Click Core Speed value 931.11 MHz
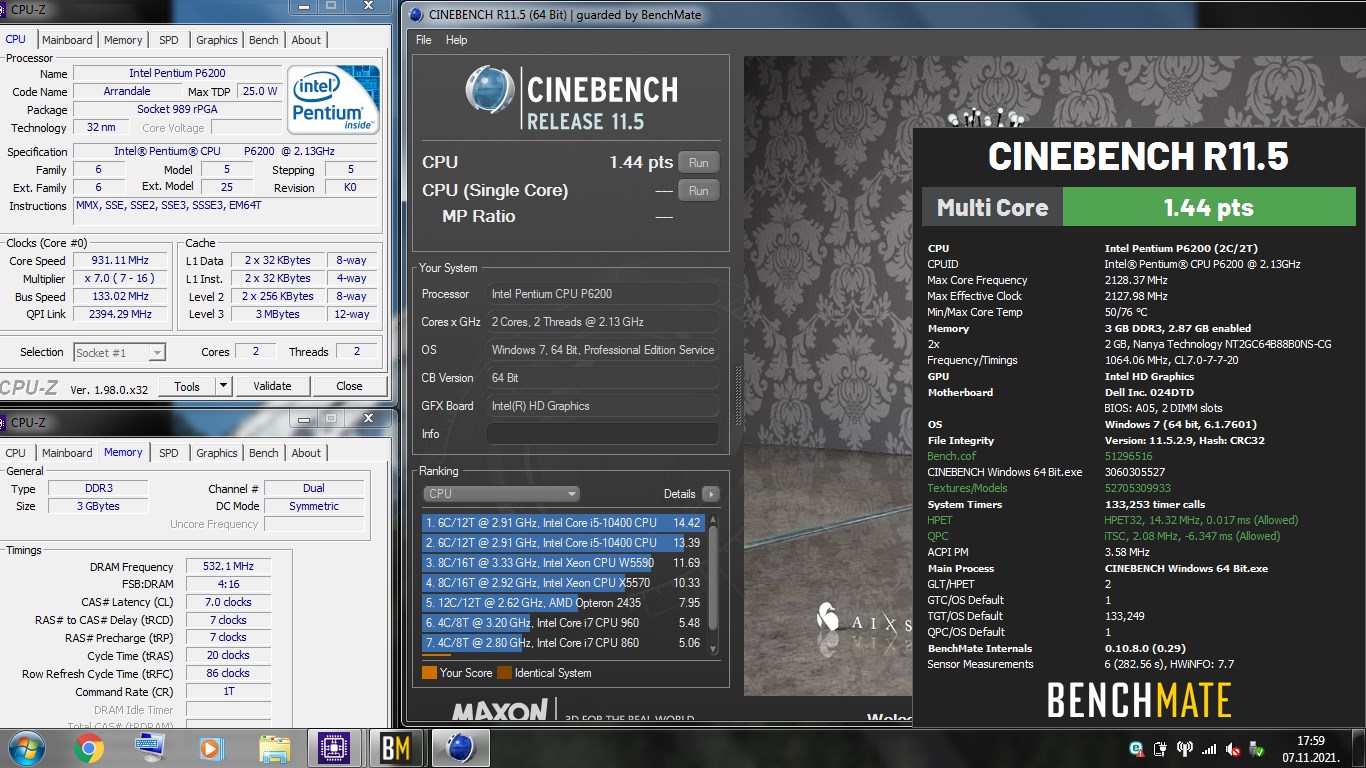This screenshot has height=768, width=1366. click(120, 260)
